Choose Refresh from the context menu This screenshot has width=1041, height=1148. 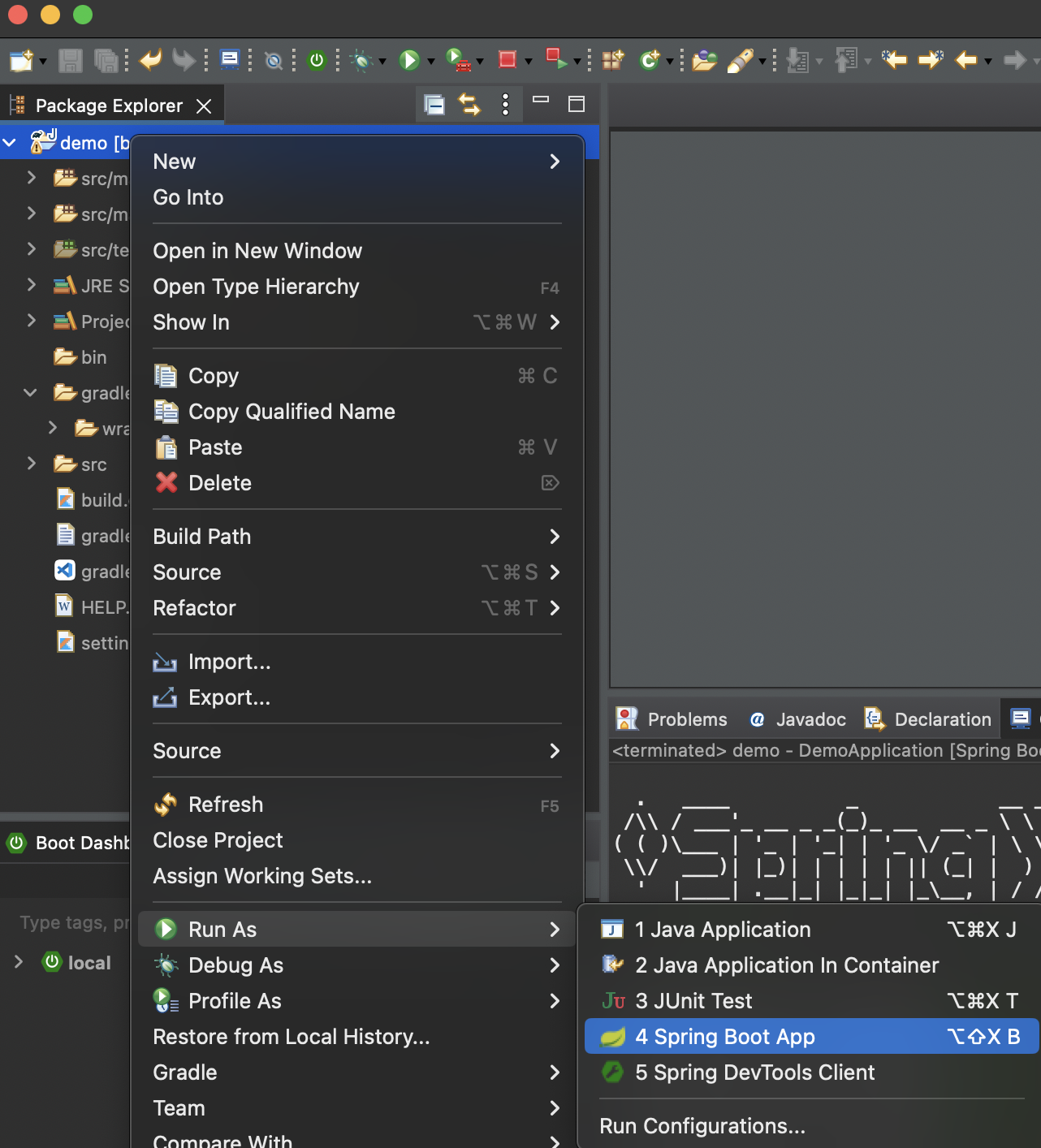pyautogui.click(x=357, y=805)
